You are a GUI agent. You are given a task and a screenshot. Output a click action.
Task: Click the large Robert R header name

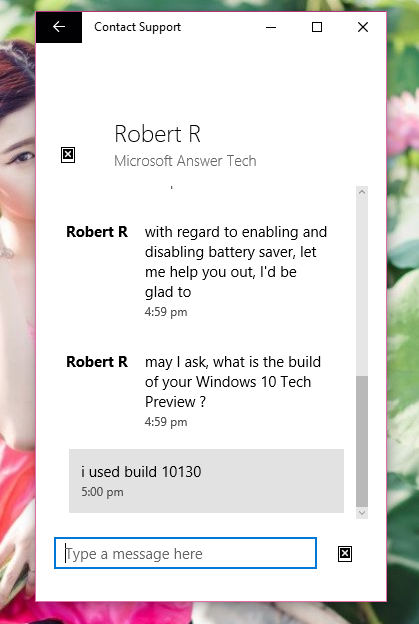click(x=158, y=134)
